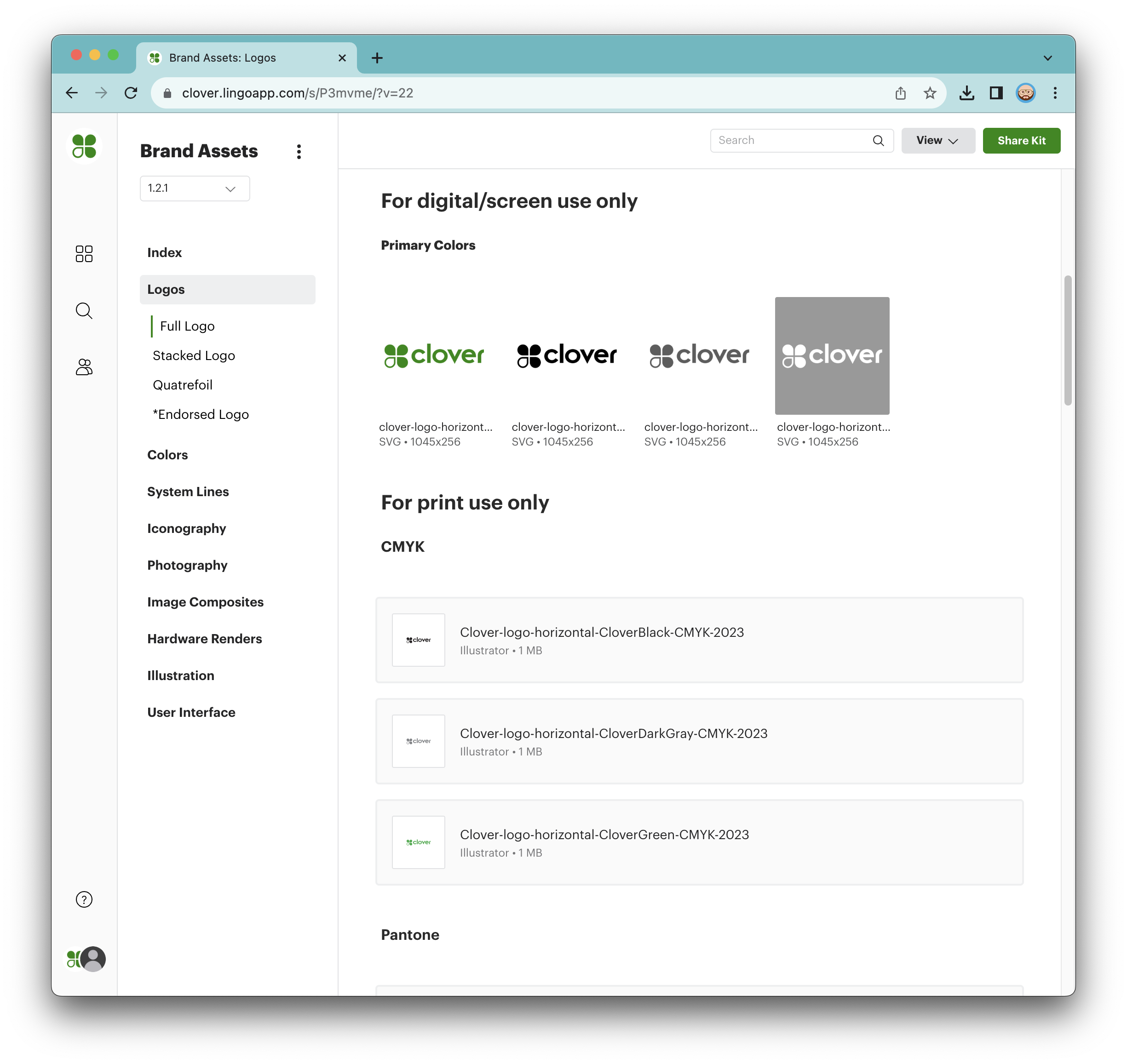1127x1064 pixels.
Task: Select Logos section in sidebar
Action: 228,289
